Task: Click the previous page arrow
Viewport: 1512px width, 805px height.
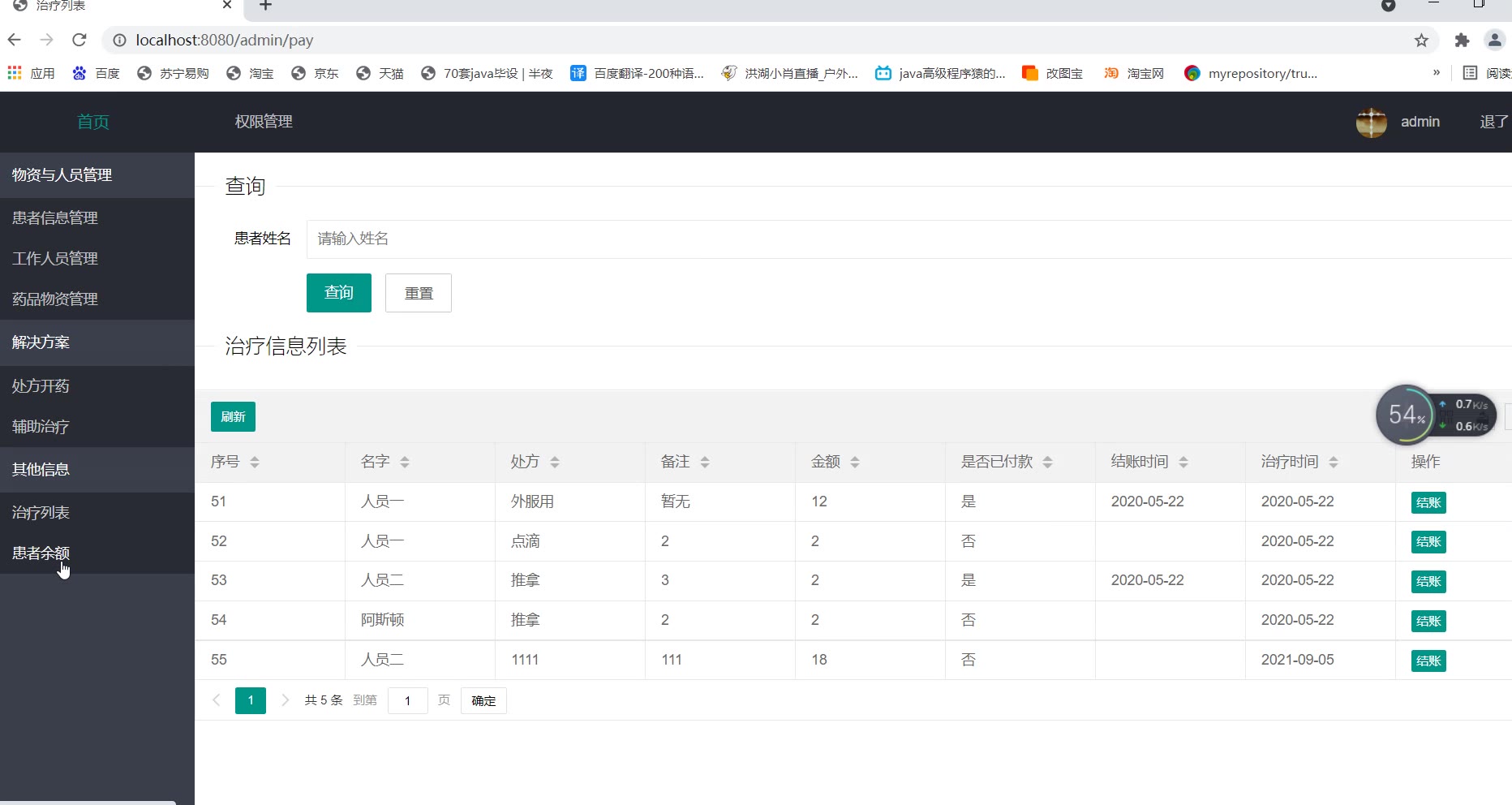Action: [217, 700]
